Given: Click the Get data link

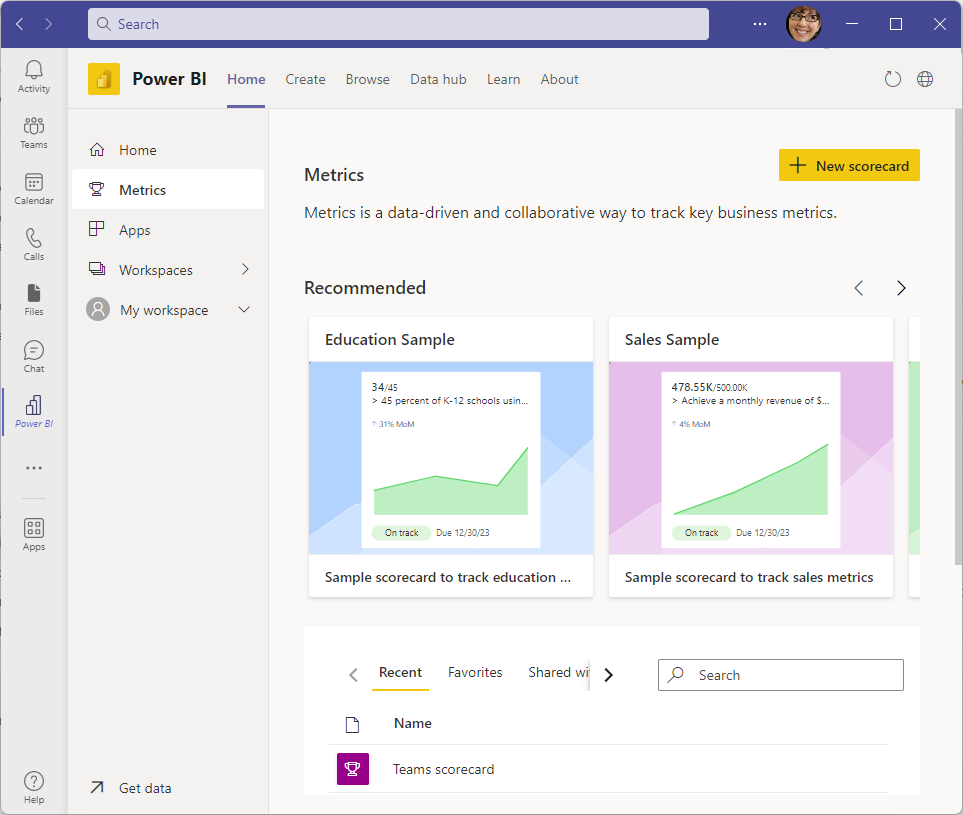Looking at the screenshot, I should [130, 787].
